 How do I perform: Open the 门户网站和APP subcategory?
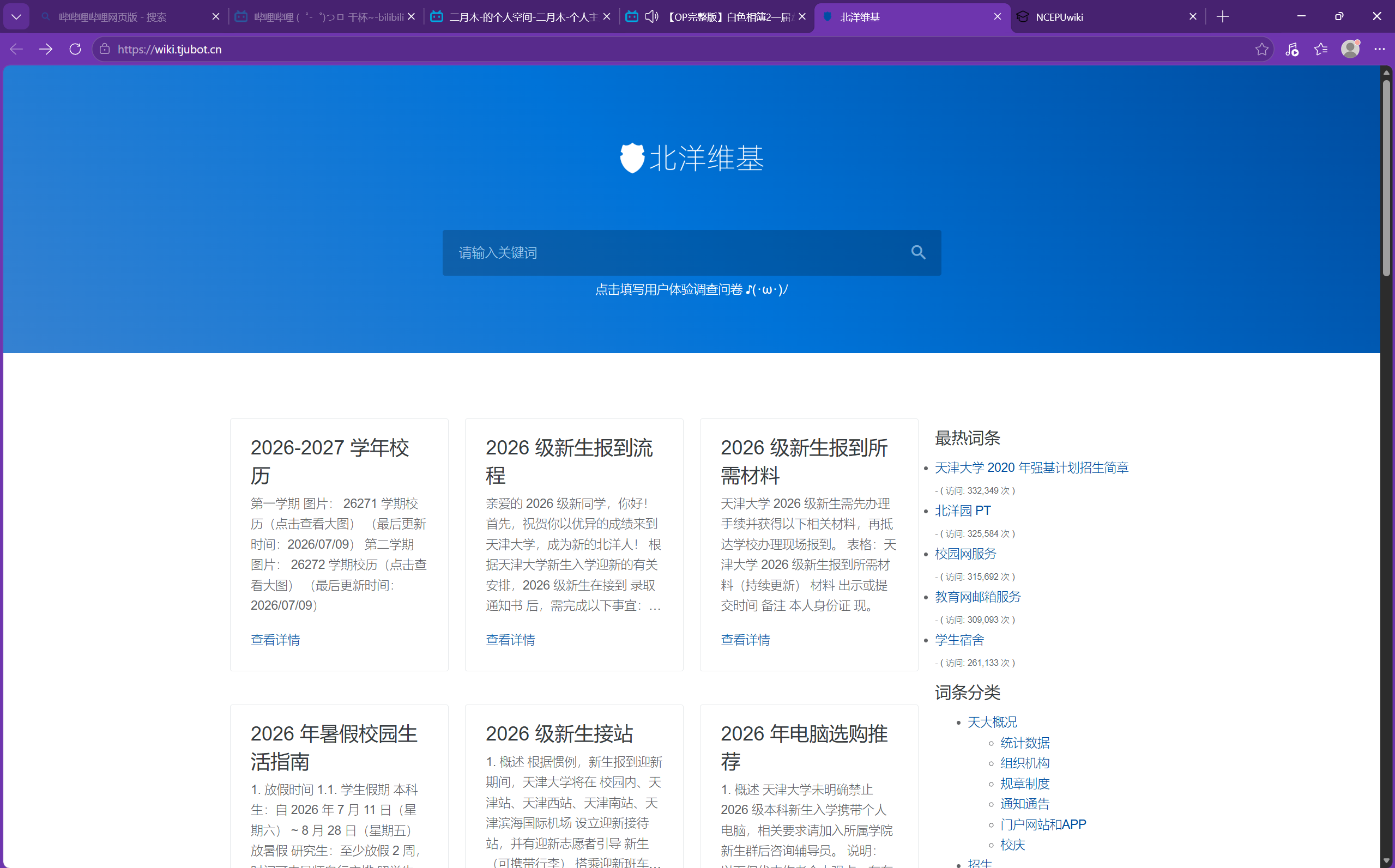1043,824
